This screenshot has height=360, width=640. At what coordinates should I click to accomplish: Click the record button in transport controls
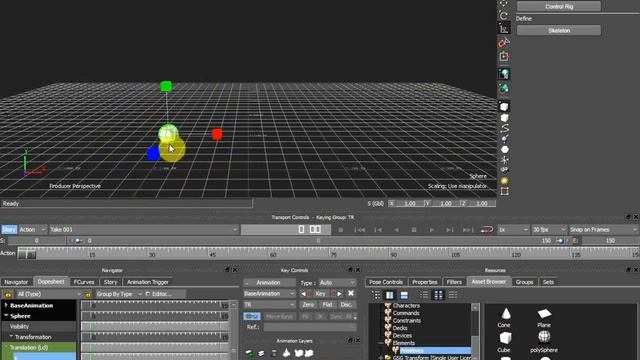pyautogui.click(x=340, y=230)
